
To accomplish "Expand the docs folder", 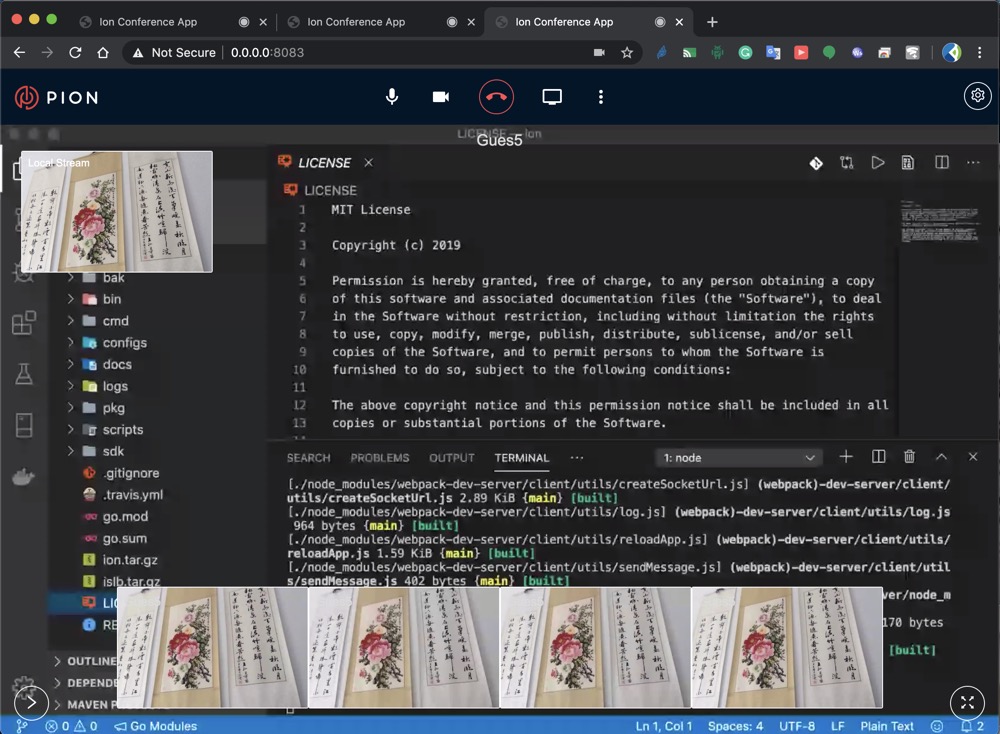I will (x=117, y=364).
